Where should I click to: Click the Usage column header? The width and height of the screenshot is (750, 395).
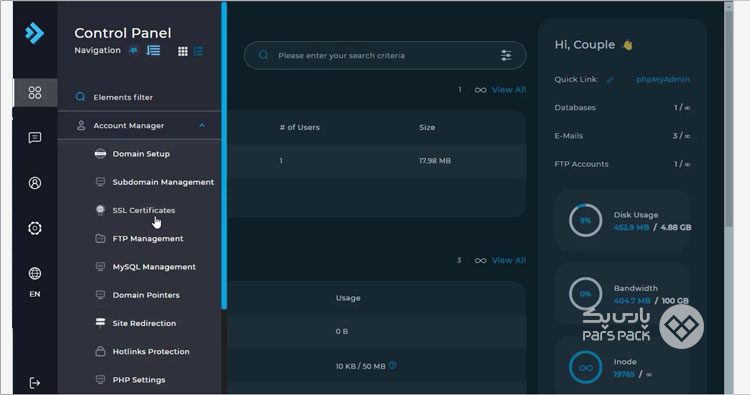[x=348, y=298]
